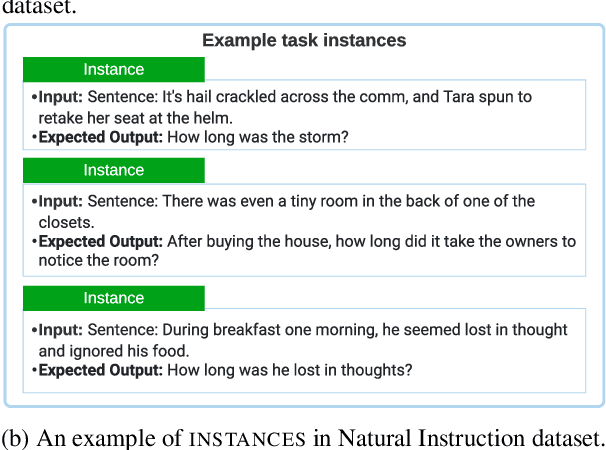Click the Input label for breakfast sentence
Viewport: 606px width, 450px height.
coord(59,329)
